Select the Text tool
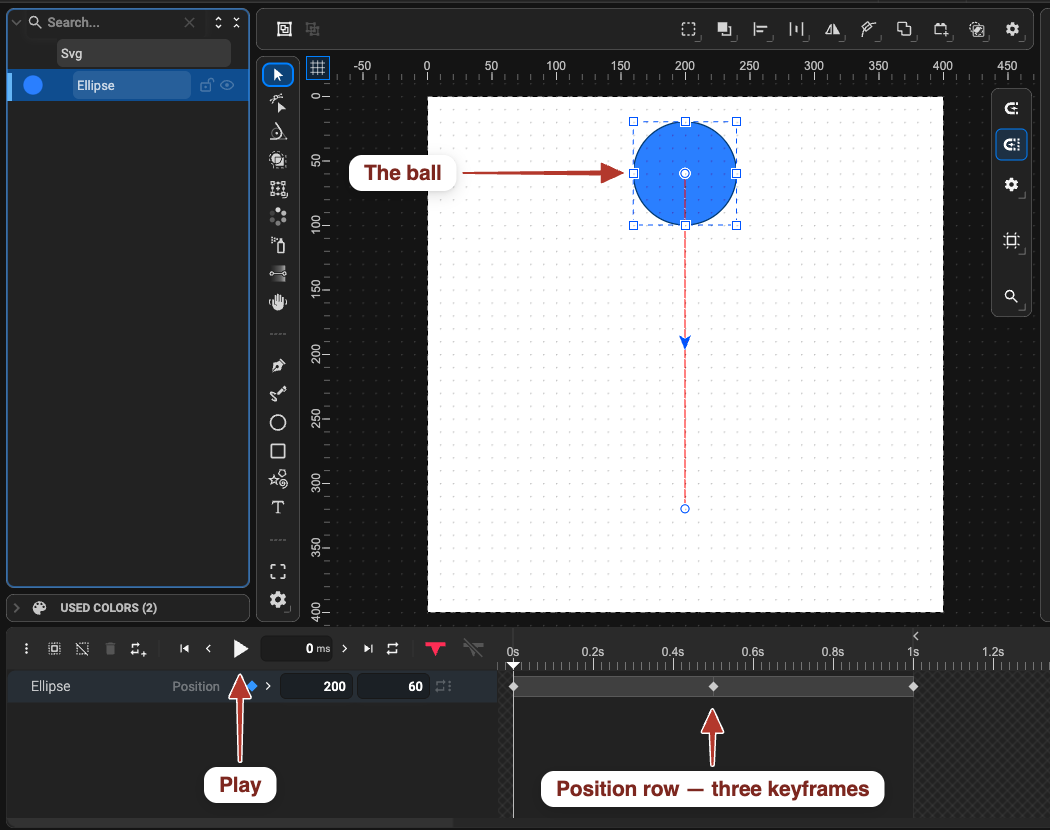The width and height of the screenshot is (1050, 830). point(278,507)
